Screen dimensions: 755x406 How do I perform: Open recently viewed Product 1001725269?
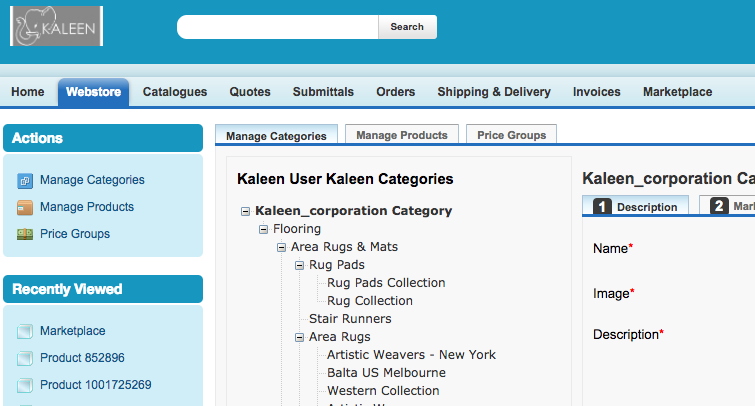(x=95, y=385)
